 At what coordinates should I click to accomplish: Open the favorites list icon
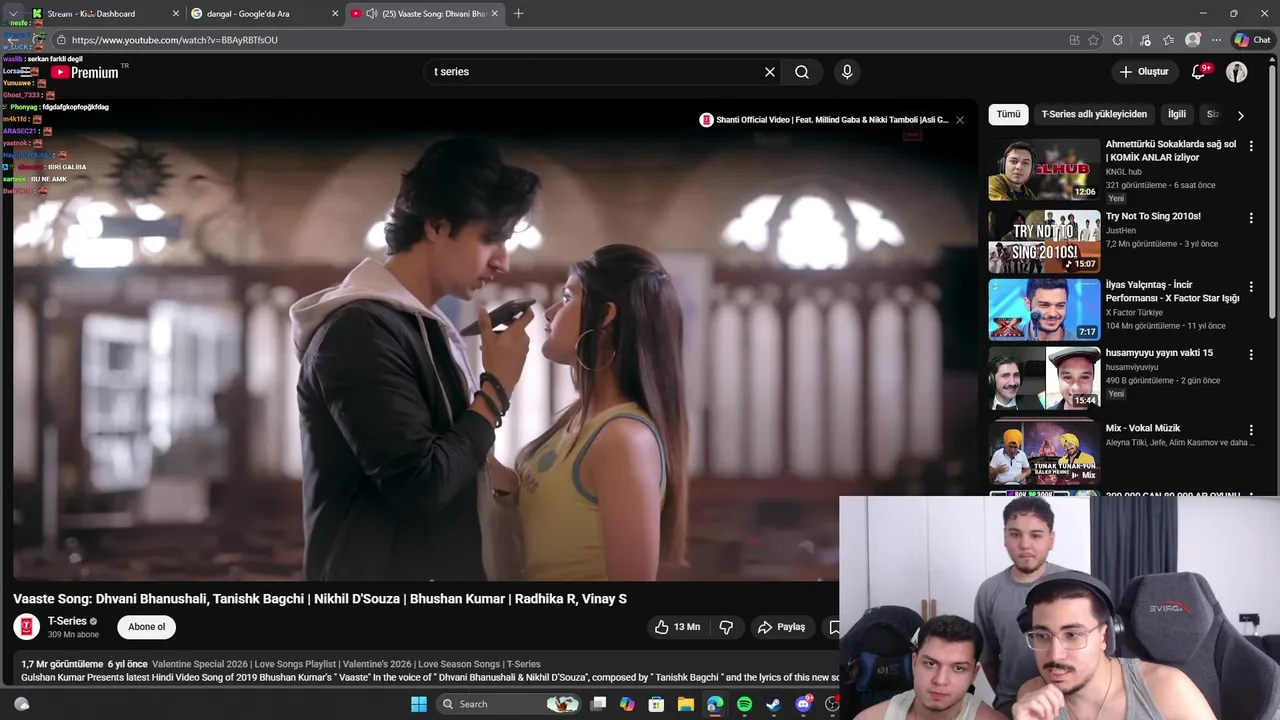(1168, 40)
